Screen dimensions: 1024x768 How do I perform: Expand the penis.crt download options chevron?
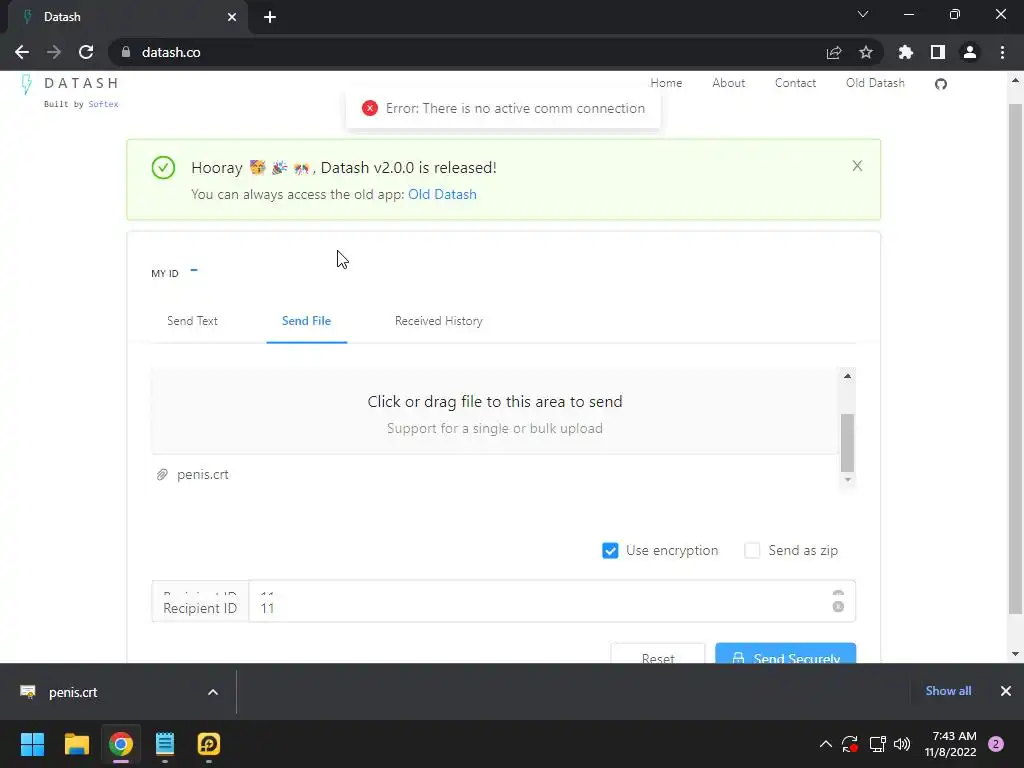point(213,692)
